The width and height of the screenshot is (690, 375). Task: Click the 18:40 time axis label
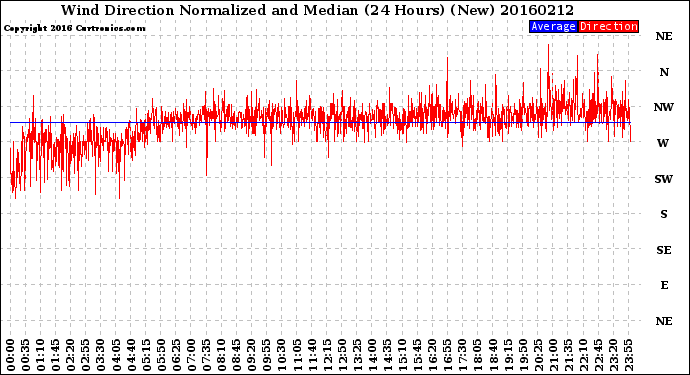492,355
